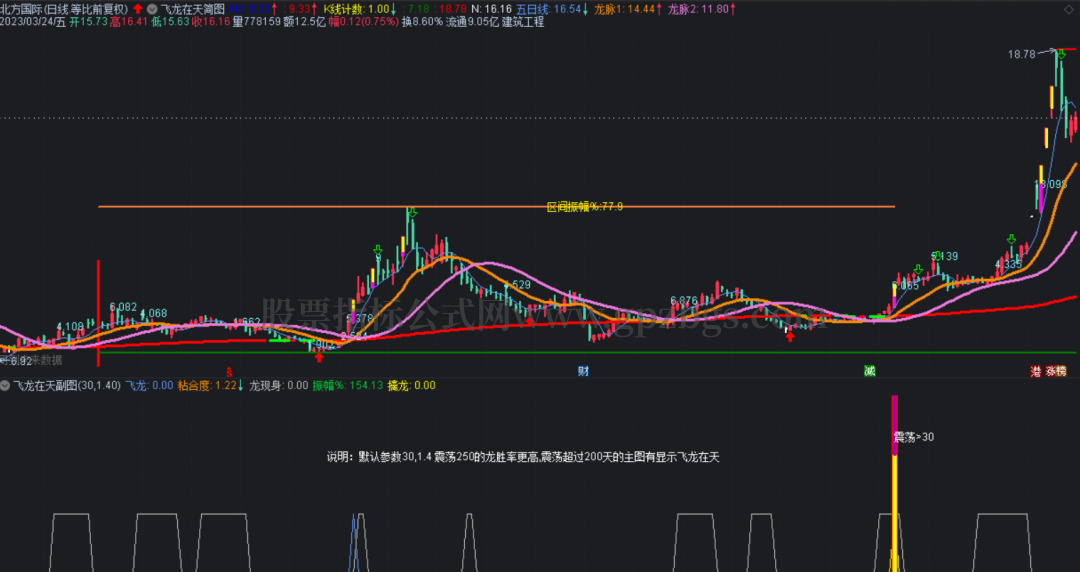Click the N: 16.16 value
Screen dimensions: 1080x572
tap(491, 9)
